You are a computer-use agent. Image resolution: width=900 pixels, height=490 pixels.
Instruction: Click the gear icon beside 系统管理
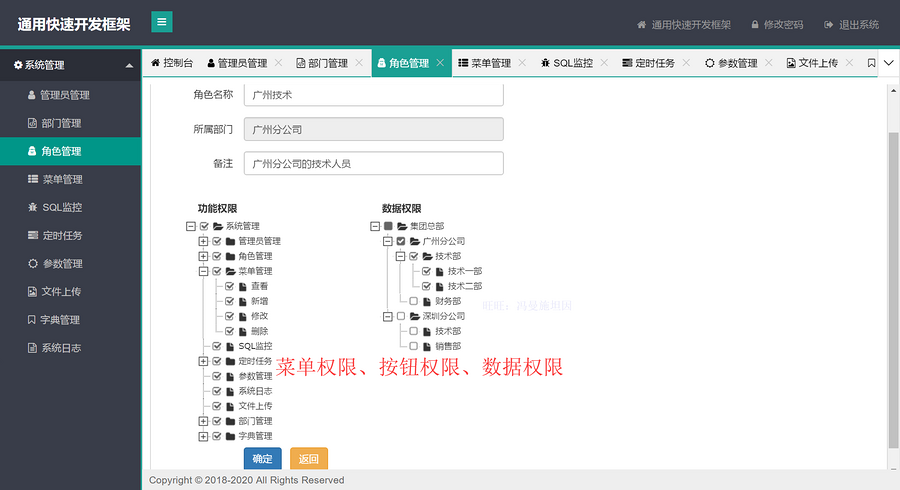pyautogui.click(x=18, y=65)
